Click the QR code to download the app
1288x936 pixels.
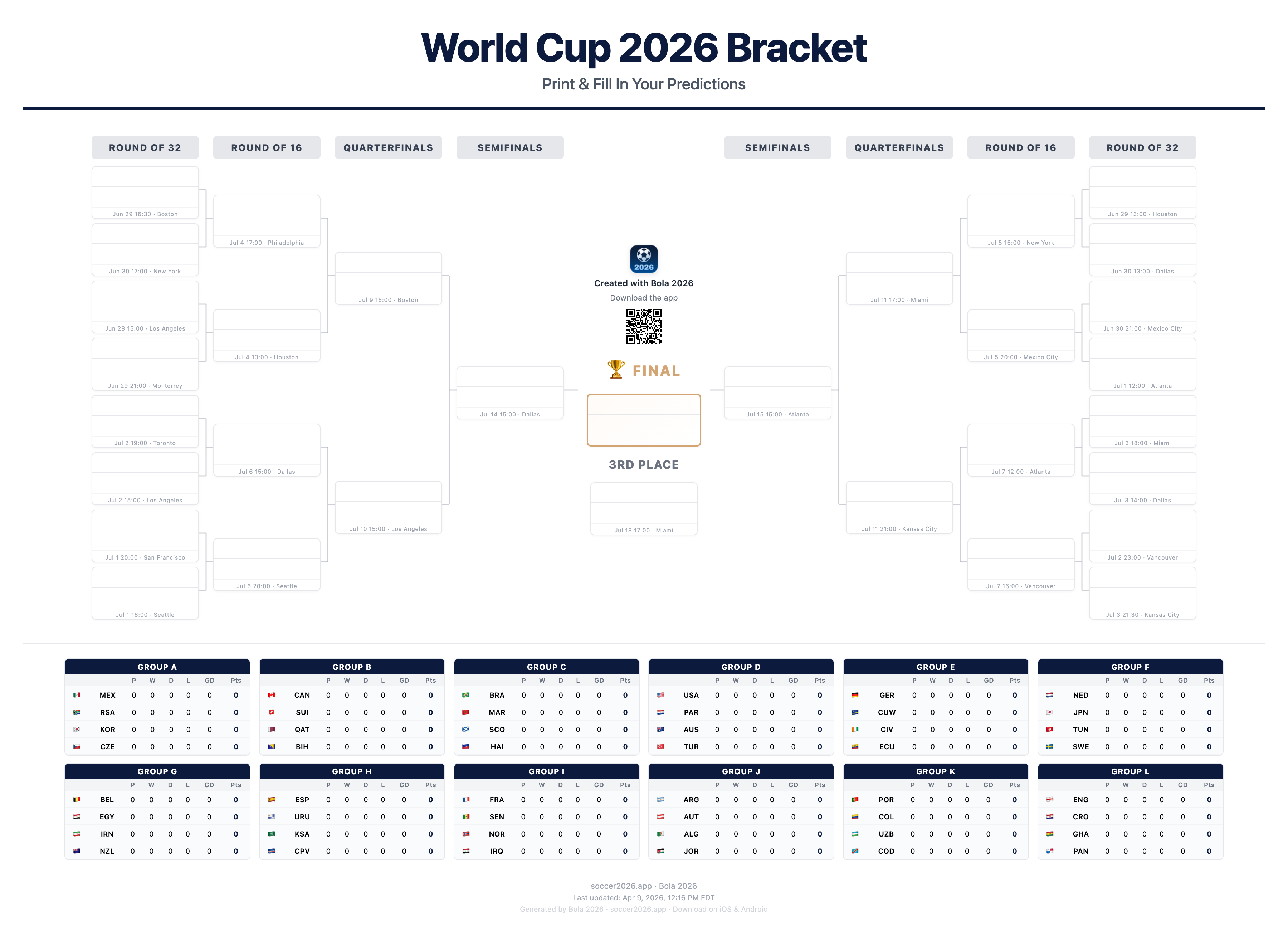[643, 327]
